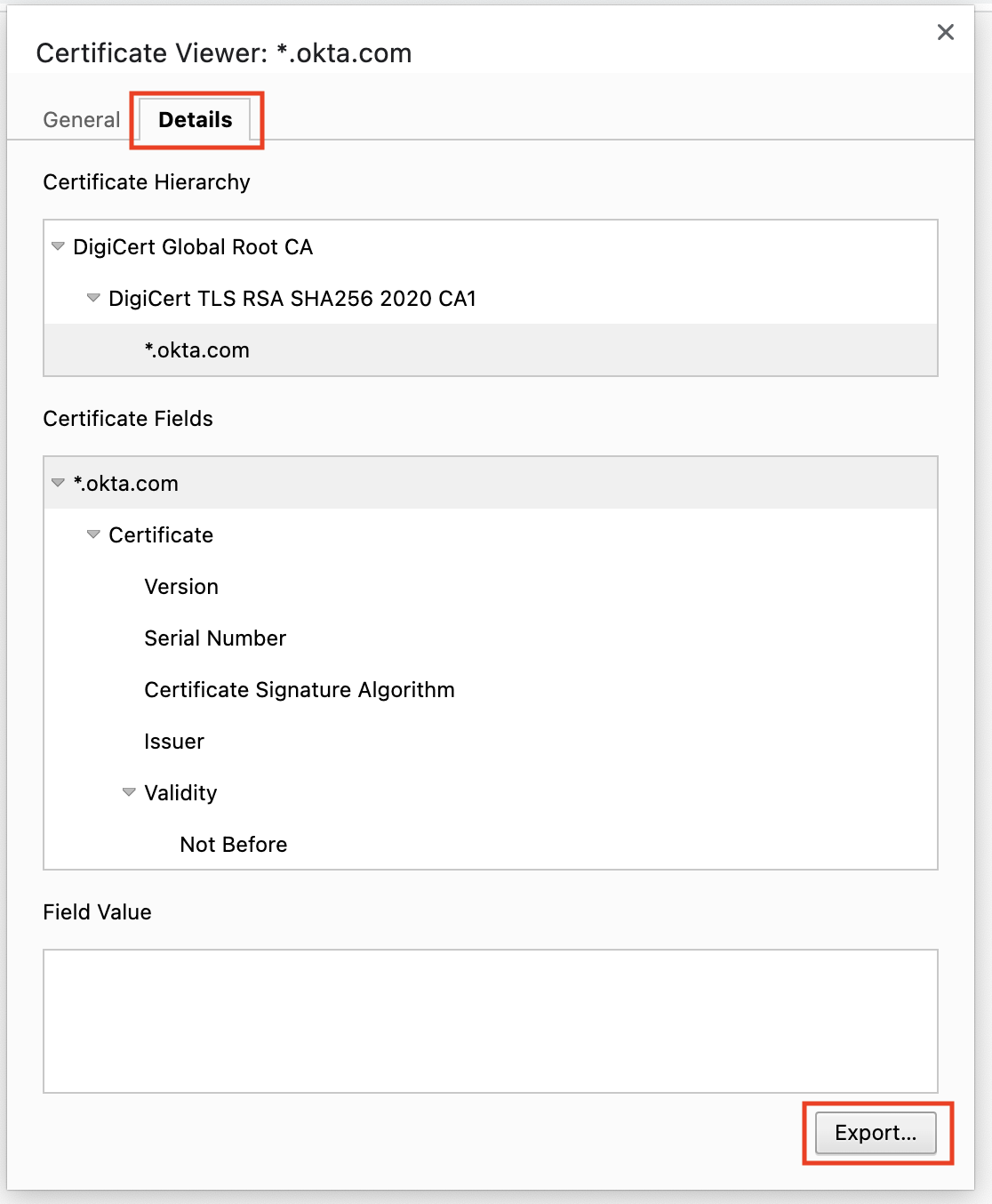Collapse the *.okta.com node in Certificate Fields
Screen dimensions: 992x1204
point(59,483)
